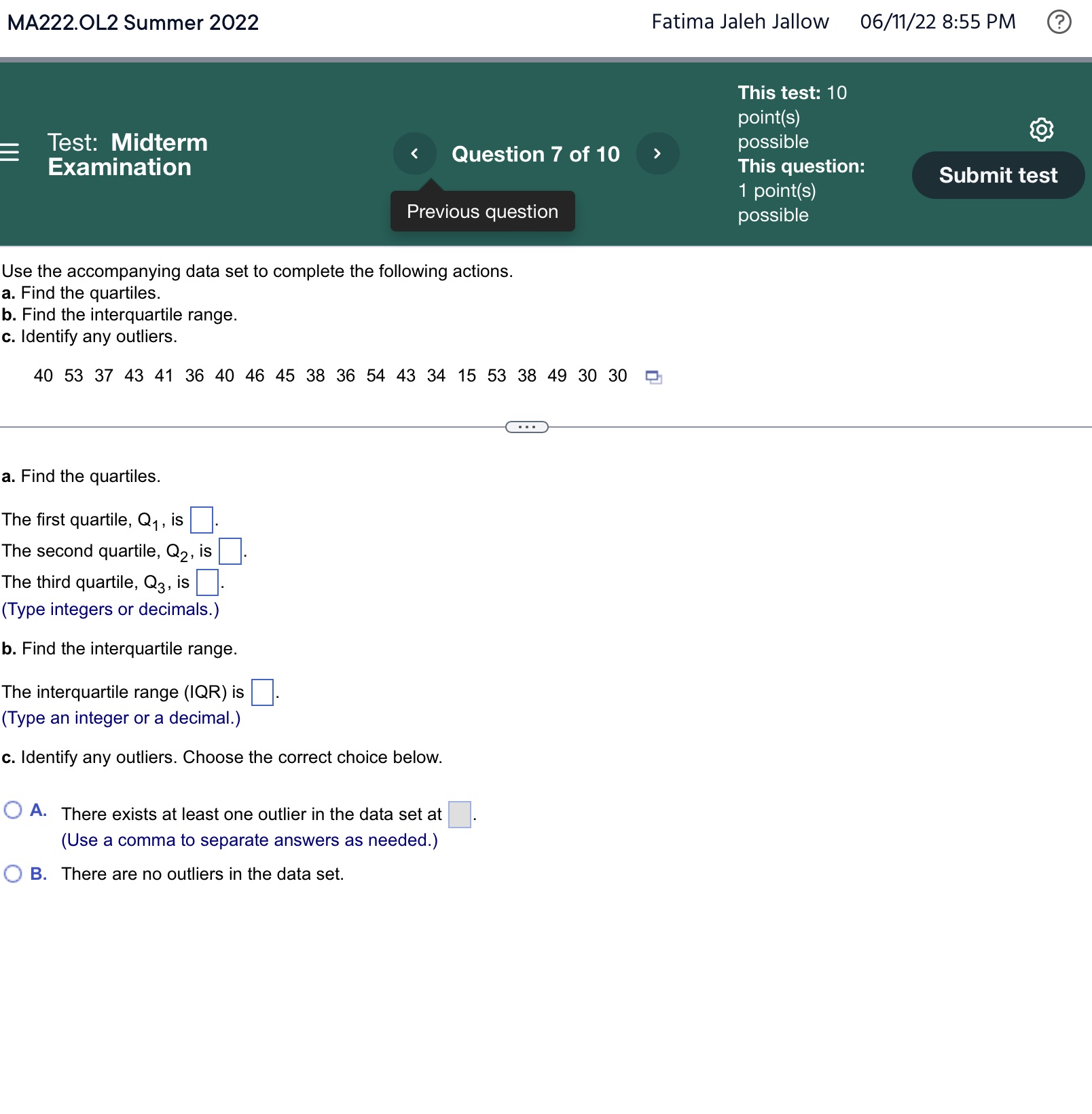
Task: Click the help question mark icon
Action: click(1060, 22)
